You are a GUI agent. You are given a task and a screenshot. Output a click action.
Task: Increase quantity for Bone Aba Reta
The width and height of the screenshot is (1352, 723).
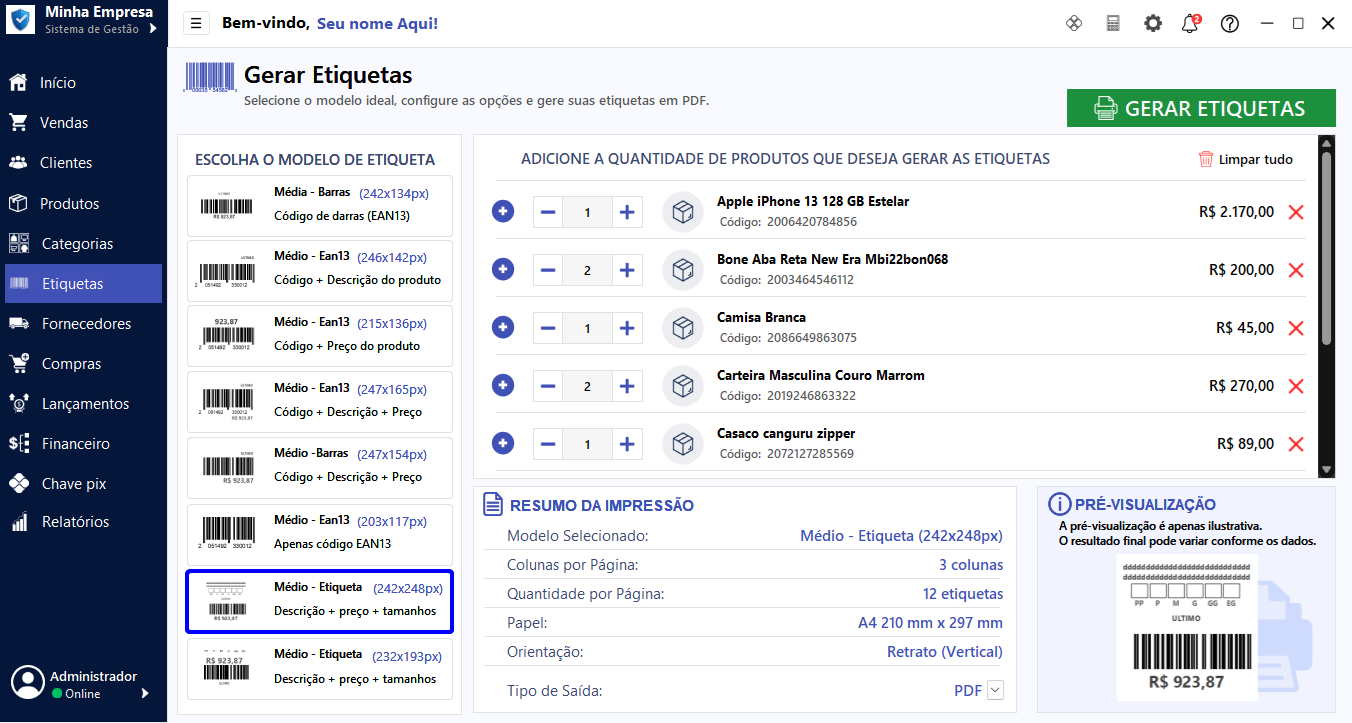627,270
